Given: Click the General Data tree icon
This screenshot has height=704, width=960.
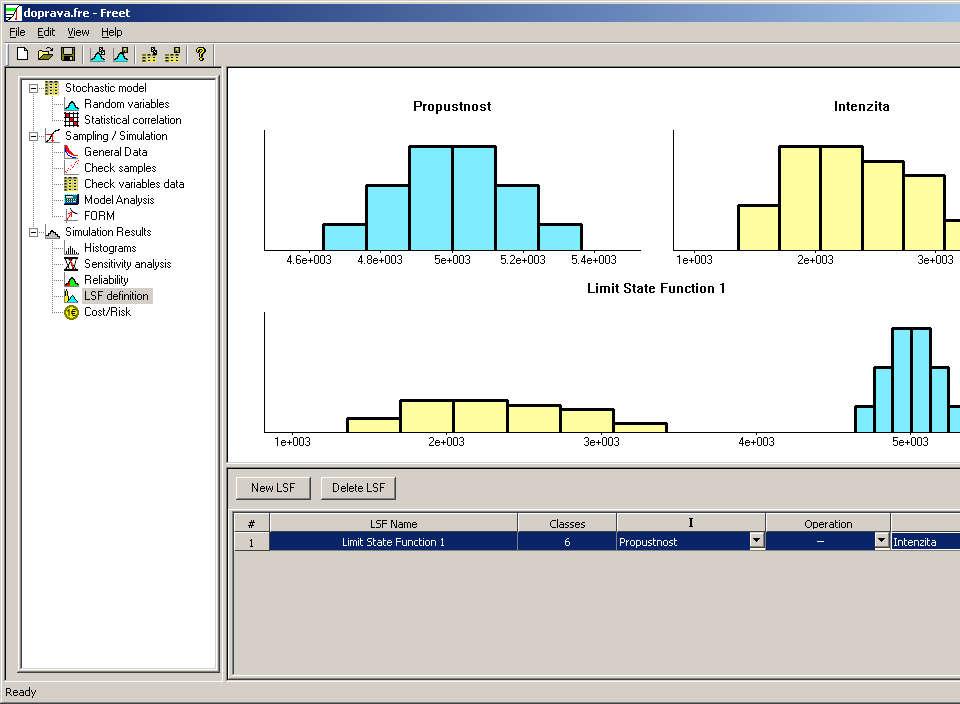Looking at the screenshot, I should [x=72, y=152].
